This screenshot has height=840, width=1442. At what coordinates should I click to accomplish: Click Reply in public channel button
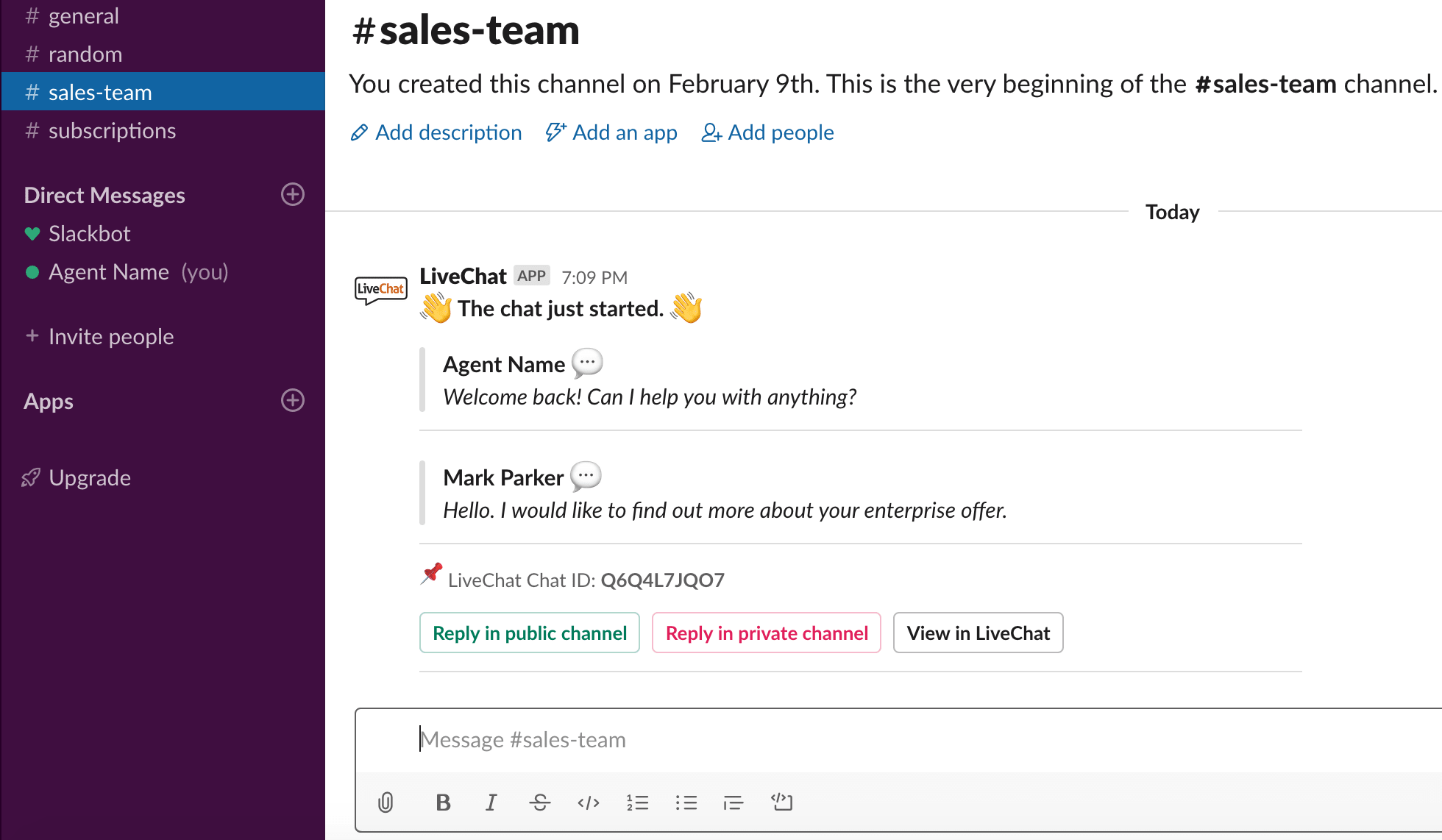tap(530, 633)
